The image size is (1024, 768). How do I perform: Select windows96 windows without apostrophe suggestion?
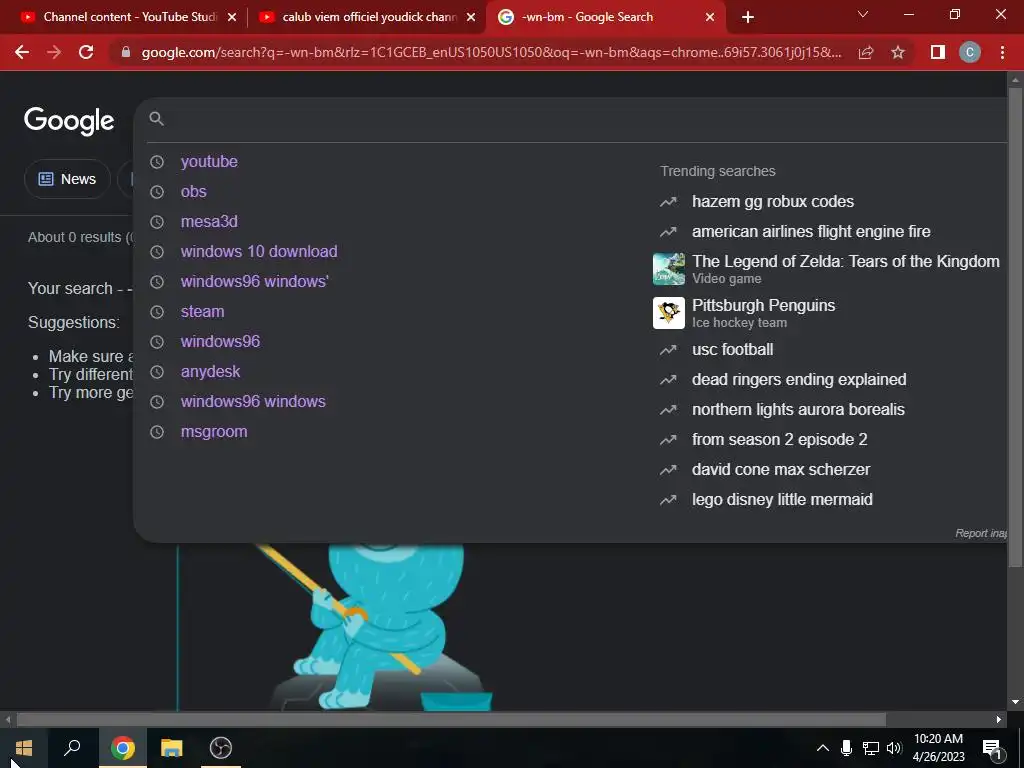click(253, 402)
